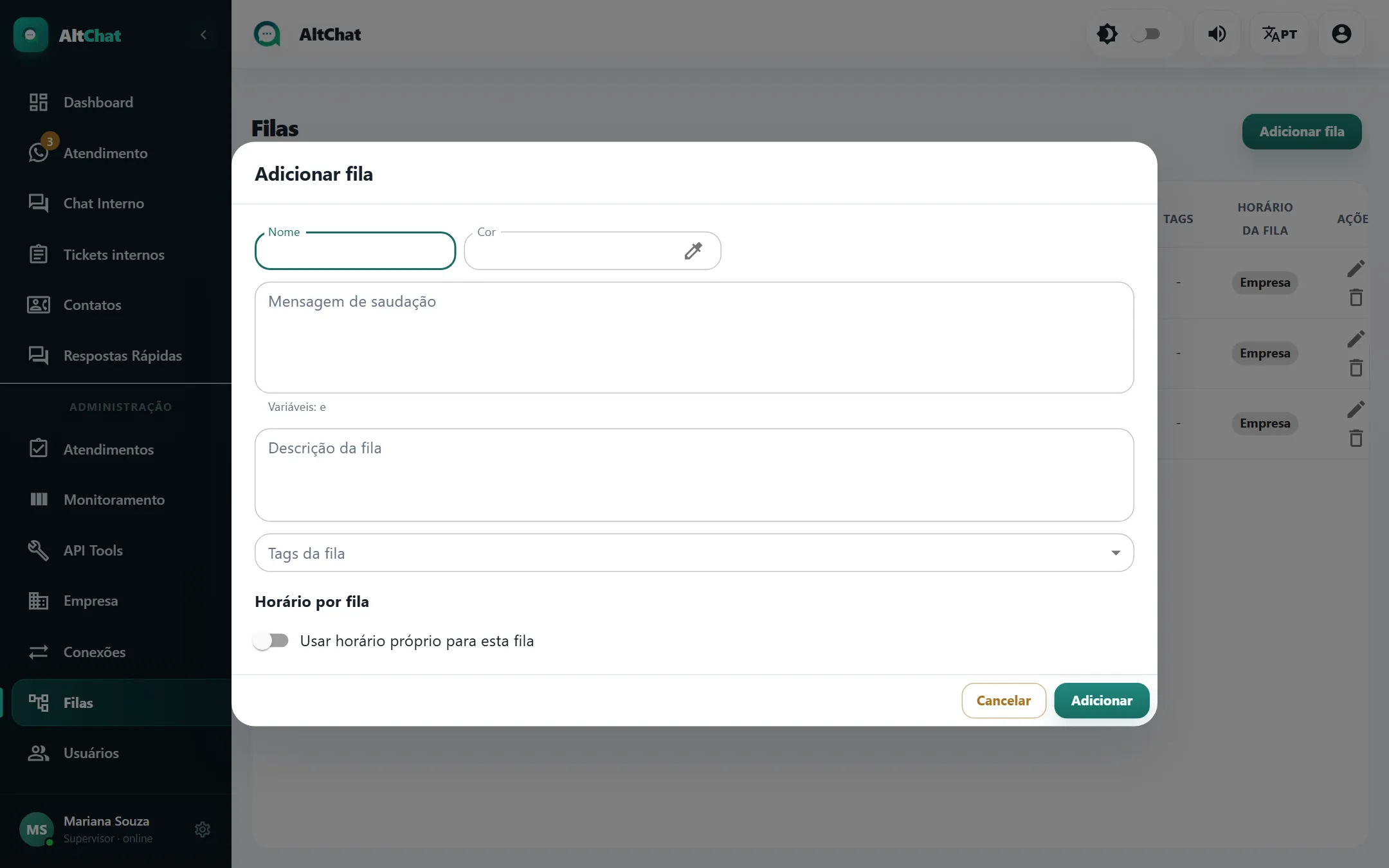
Task: Focus the Mensagem de saudação textarea
Action: [694, 338]
